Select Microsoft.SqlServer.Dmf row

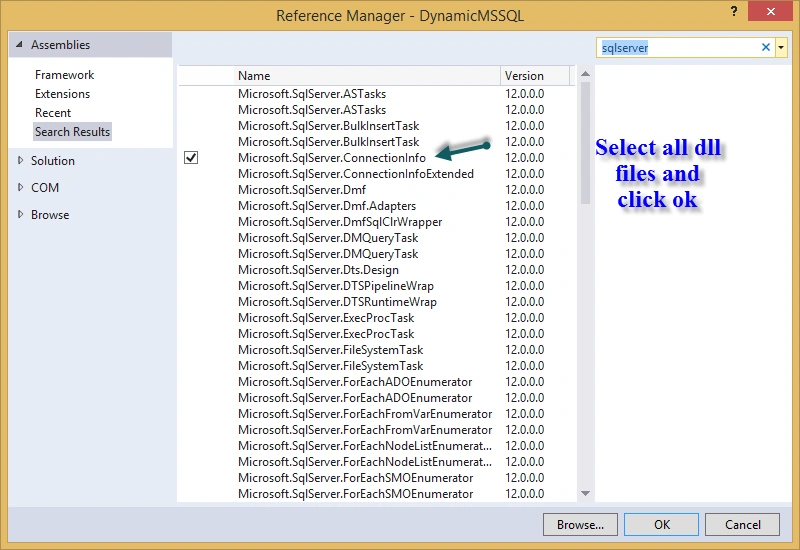tap(377, 190)
